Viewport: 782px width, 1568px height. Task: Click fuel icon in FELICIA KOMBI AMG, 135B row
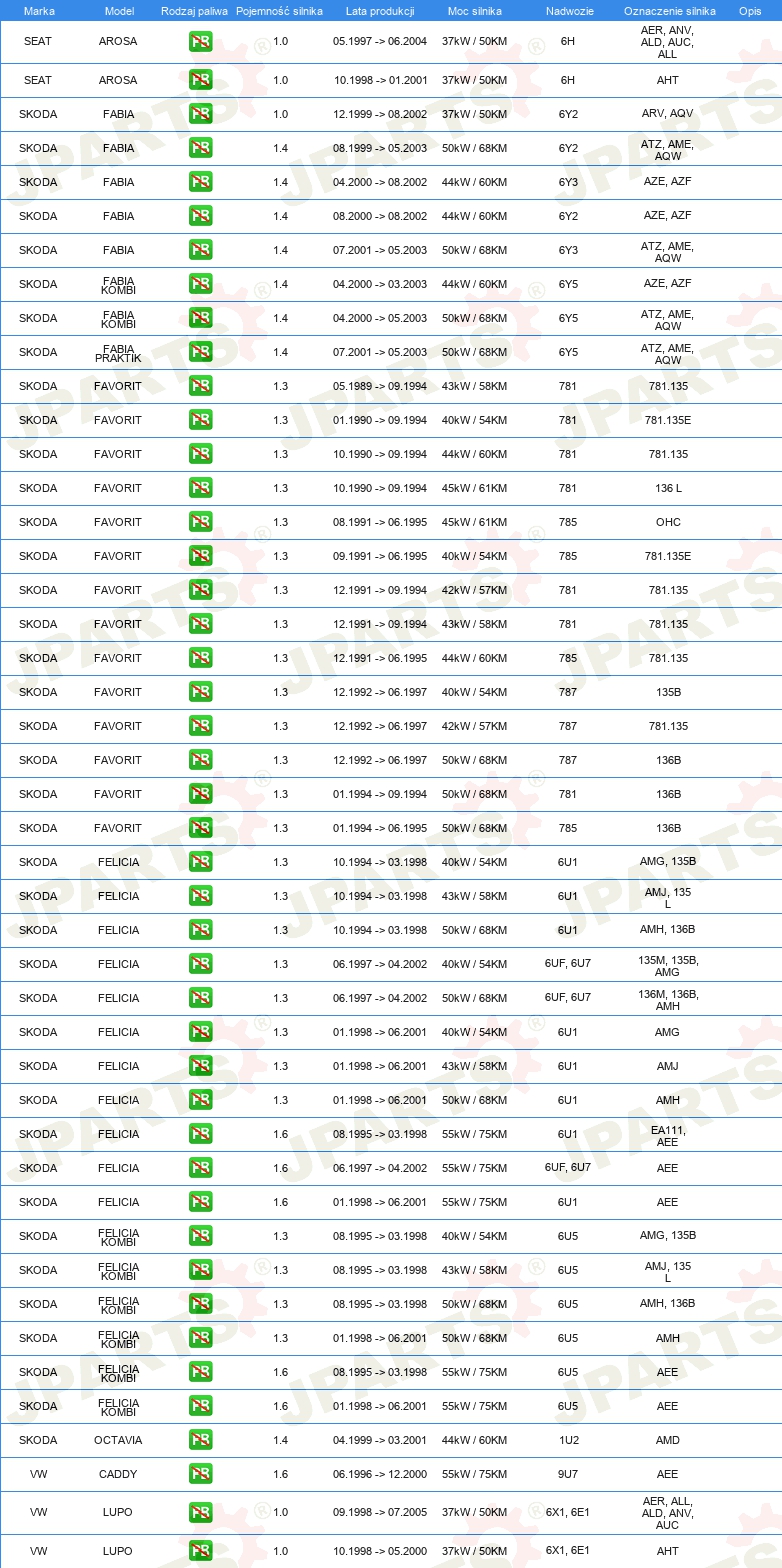click(x=200, y=1235)
